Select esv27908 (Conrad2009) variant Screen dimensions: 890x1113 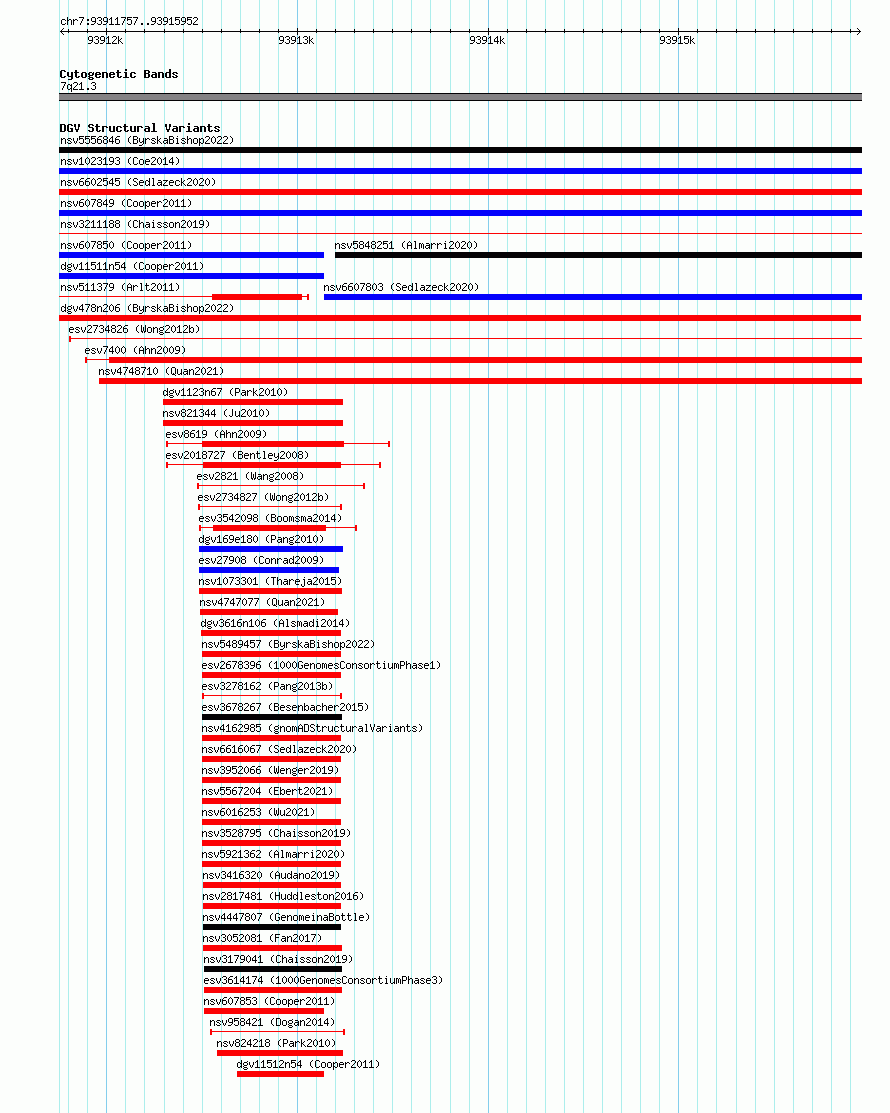[269, 570]
